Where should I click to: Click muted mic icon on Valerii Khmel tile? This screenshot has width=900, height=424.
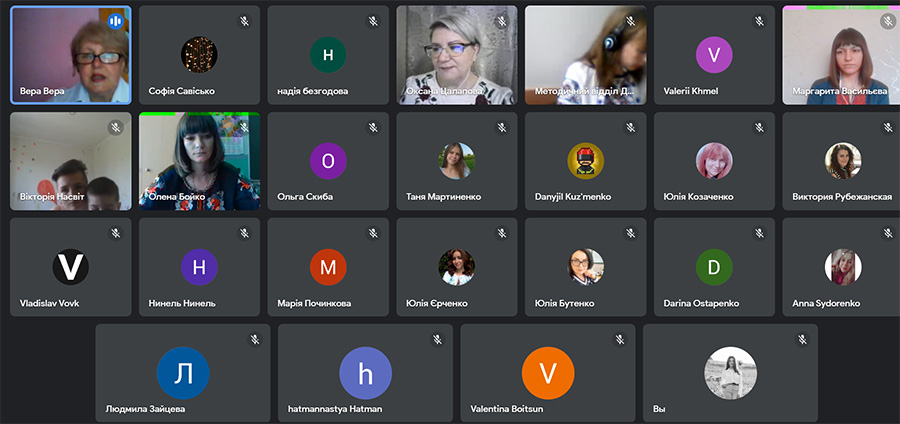759,22
